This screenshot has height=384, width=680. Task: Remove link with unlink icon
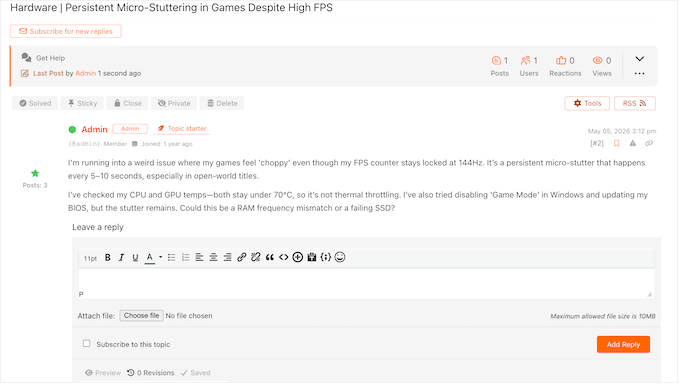point(256,258)
